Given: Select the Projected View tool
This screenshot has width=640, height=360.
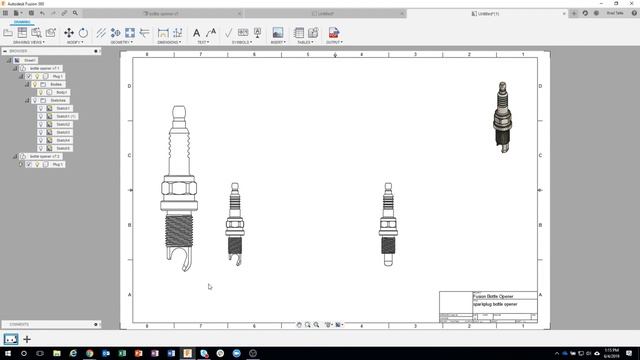Looking at the screenshot, I should point(22,33).
